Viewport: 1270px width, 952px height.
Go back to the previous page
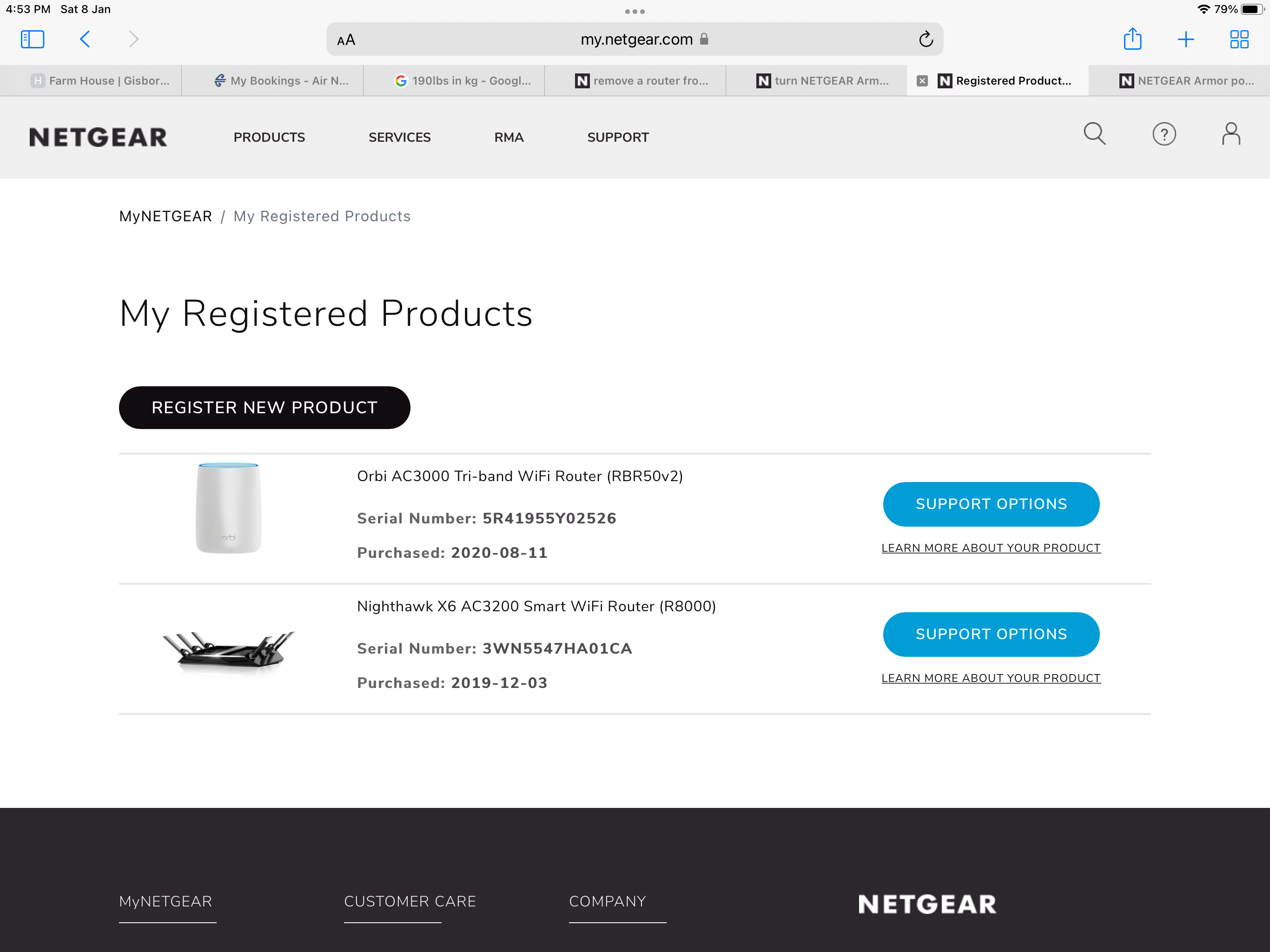click(85, 39)
